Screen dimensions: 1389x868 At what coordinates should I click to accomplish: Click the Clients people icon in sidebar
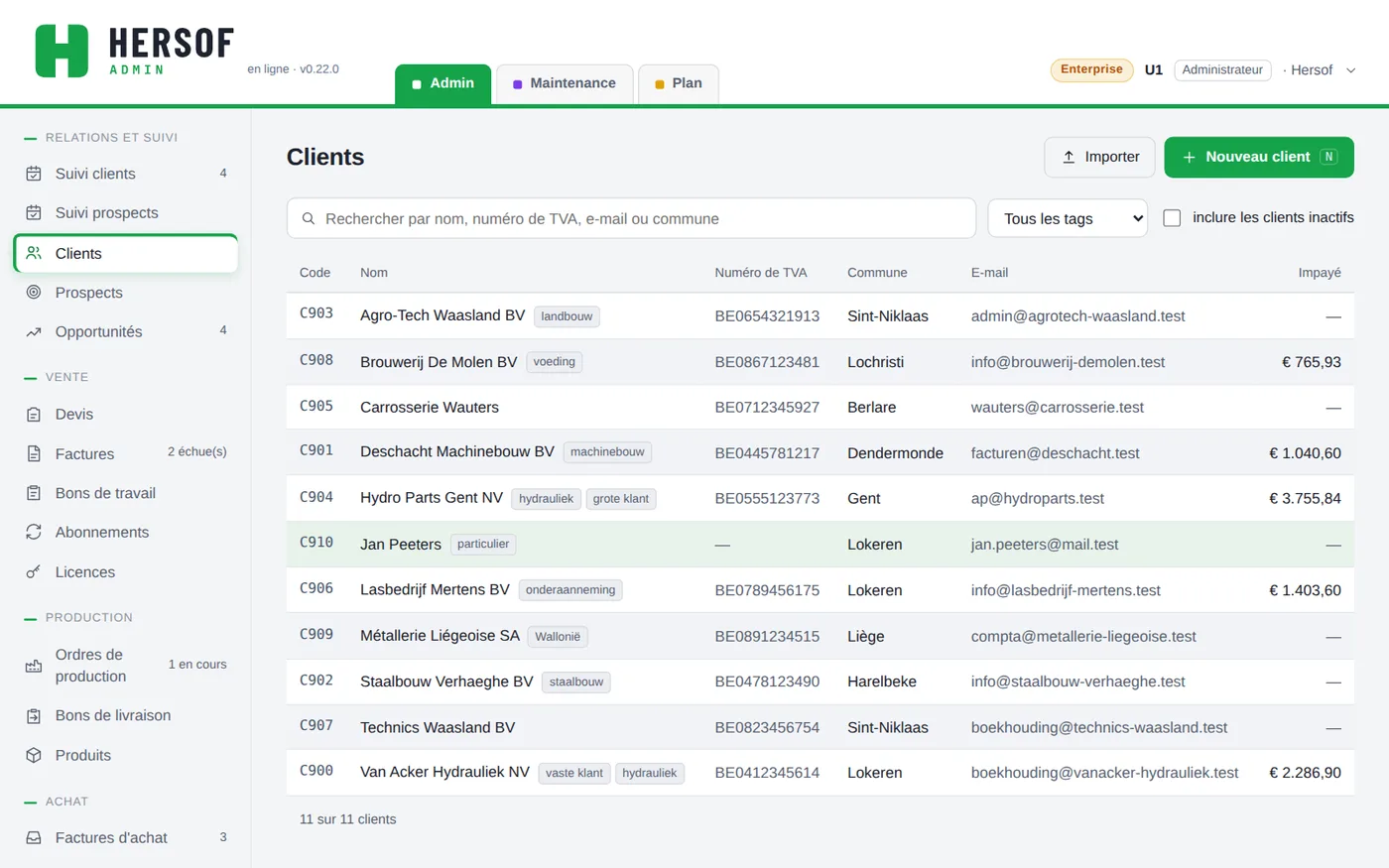34,253
